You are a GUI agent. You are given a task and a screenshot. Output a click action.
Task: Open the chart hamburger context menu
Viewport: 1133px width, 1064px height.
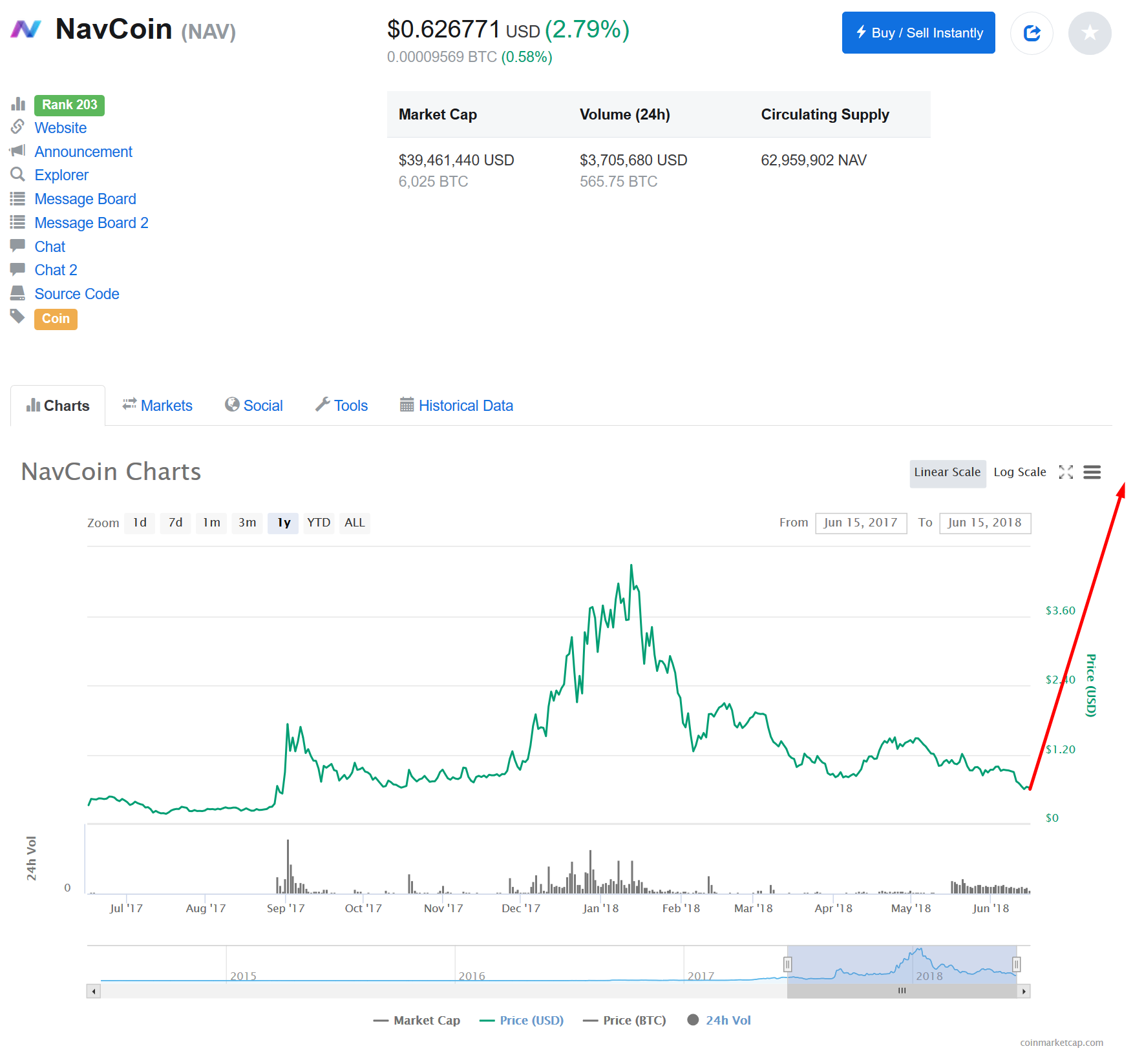click(x=1092, y=472)
